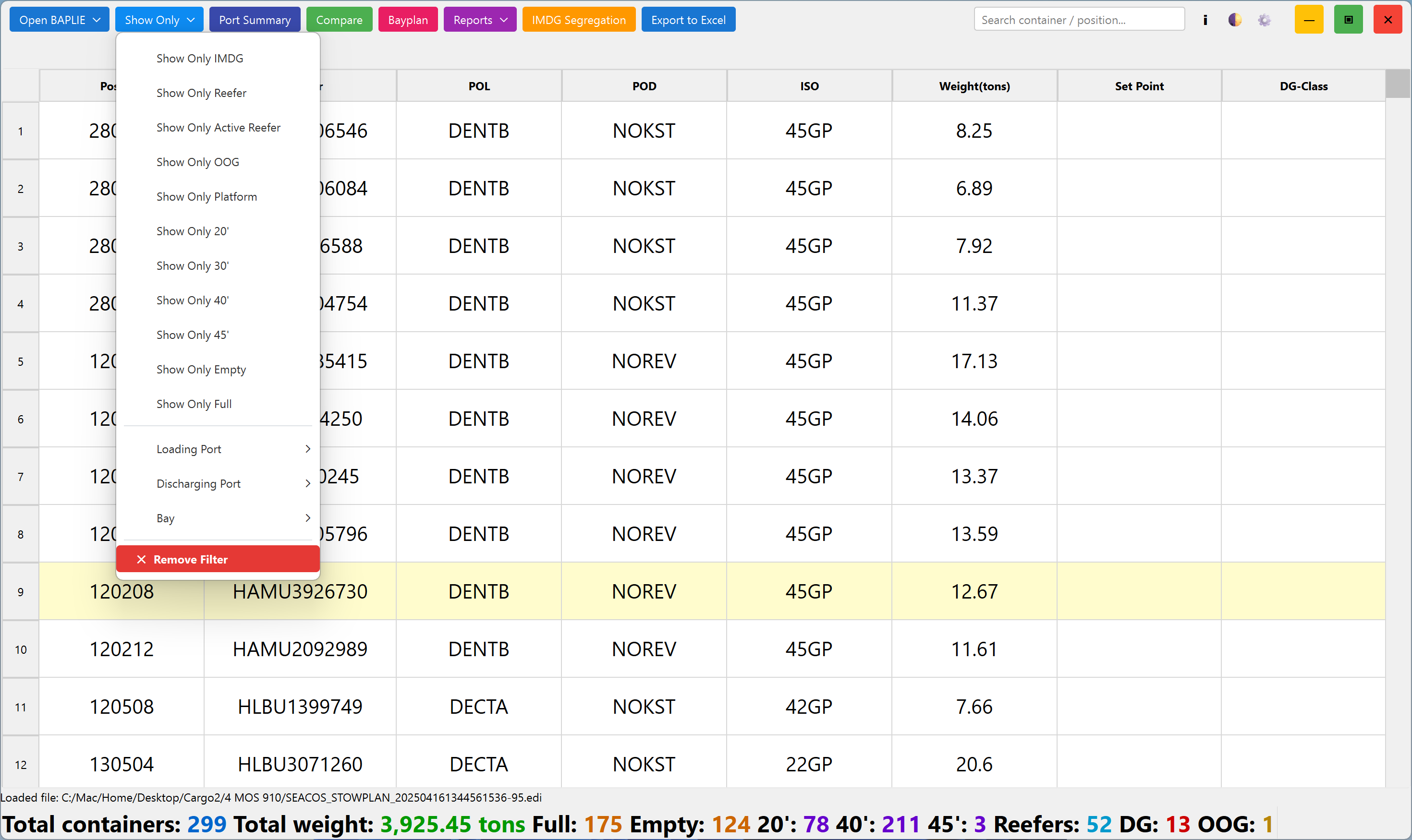Select Show Only Platform
1412x840 pixels.
(x=218, y=196)
